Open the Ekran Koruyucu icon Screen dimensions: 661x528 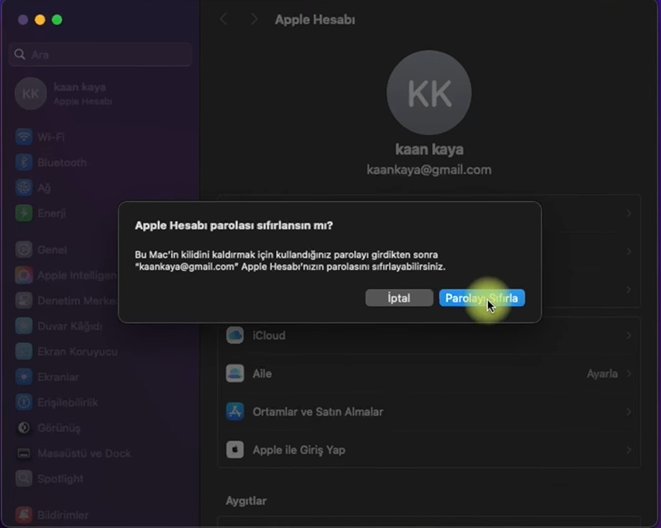click(x=24, y=351)
